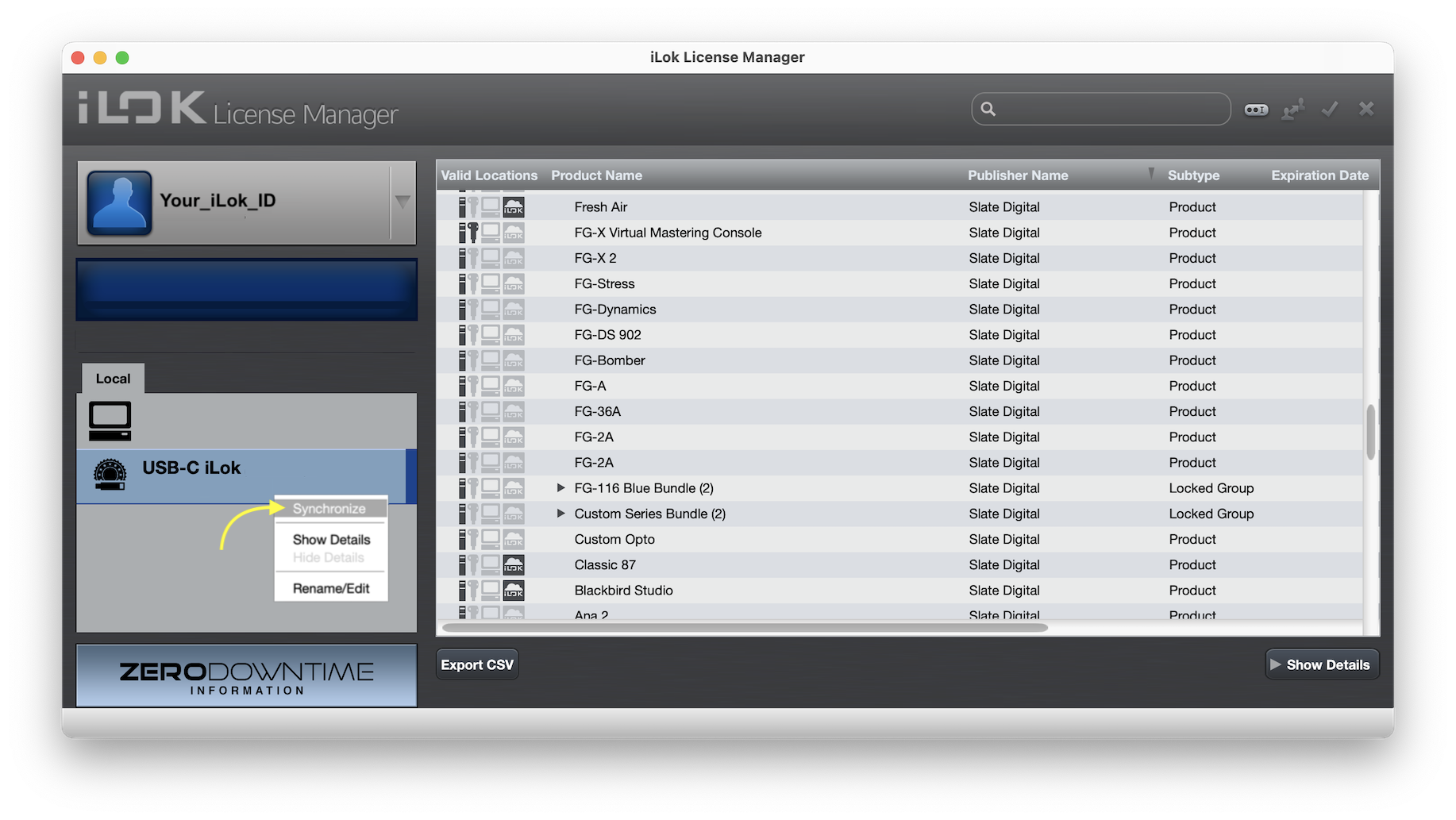Click the cloud location icon in FG-A row
The image size is (1456, 820).
tap(514, 386)
